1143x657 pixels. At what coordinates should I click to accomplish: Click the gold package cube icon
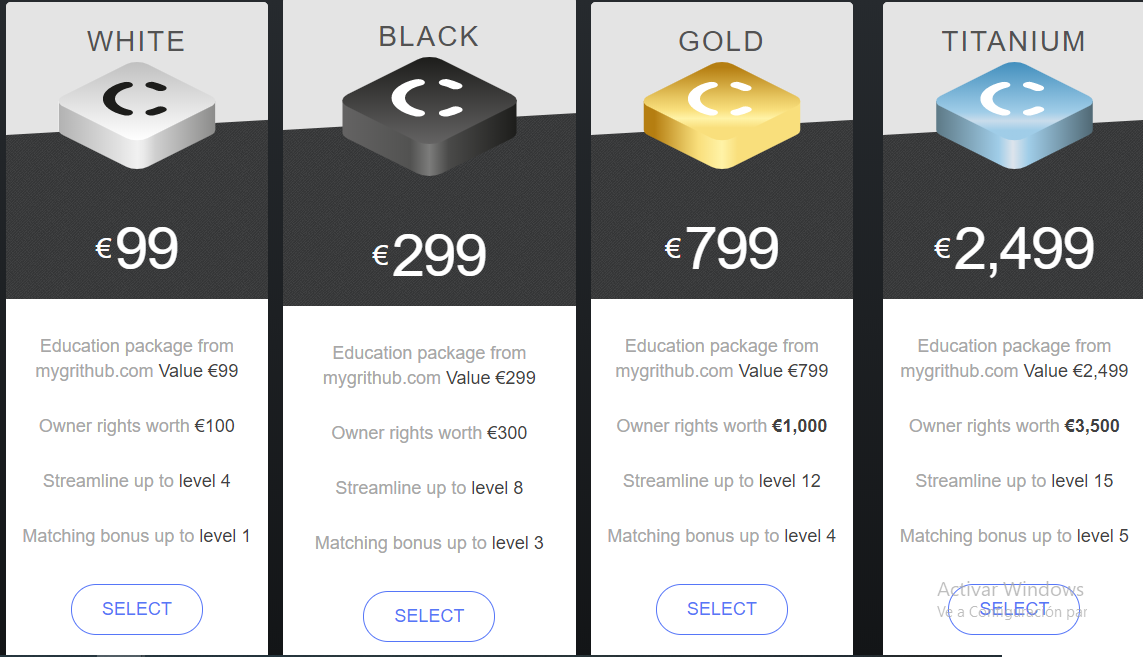pyautogui.click(x=722, y=115)
